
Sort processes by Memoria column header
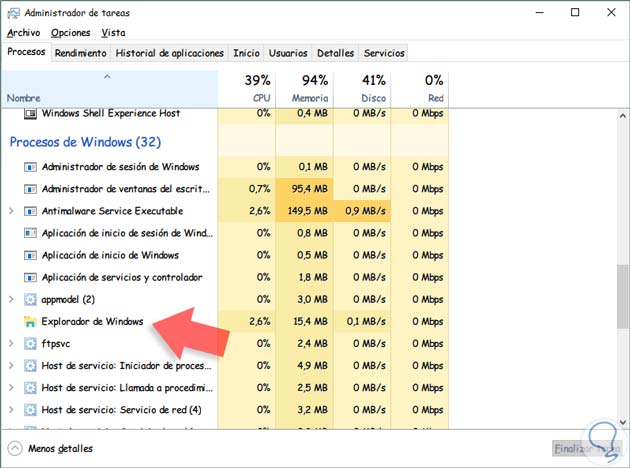[305, 89]
